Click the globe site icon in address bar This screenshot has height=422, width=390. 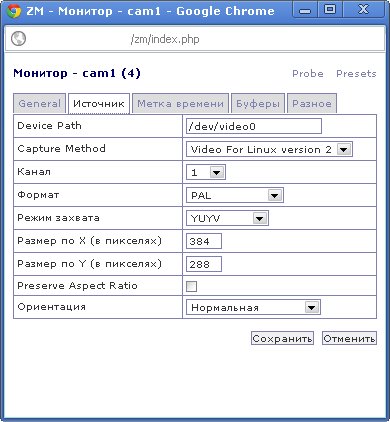18,39
